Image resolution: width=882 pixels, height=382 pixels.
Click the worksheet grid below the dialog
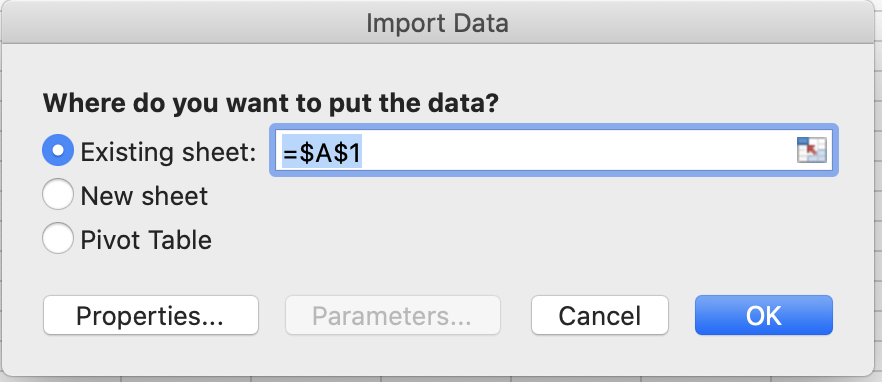441,379
